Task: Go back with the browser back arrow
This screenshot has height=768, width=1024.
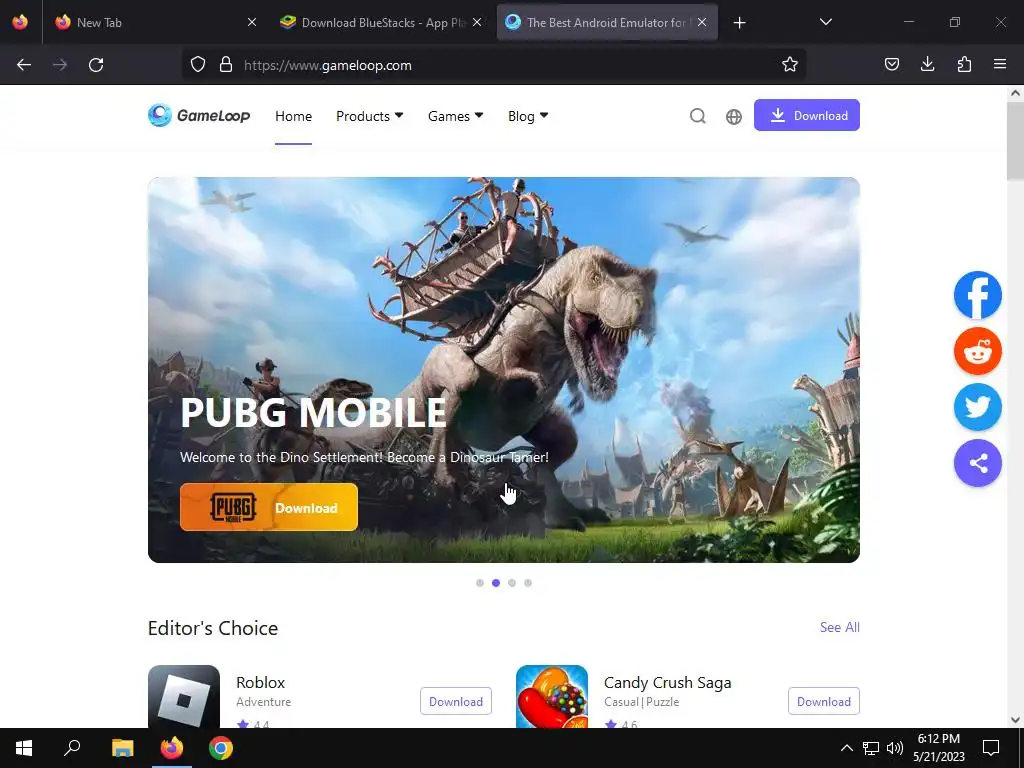Action: pyautogui.click(x=24, y=65)
